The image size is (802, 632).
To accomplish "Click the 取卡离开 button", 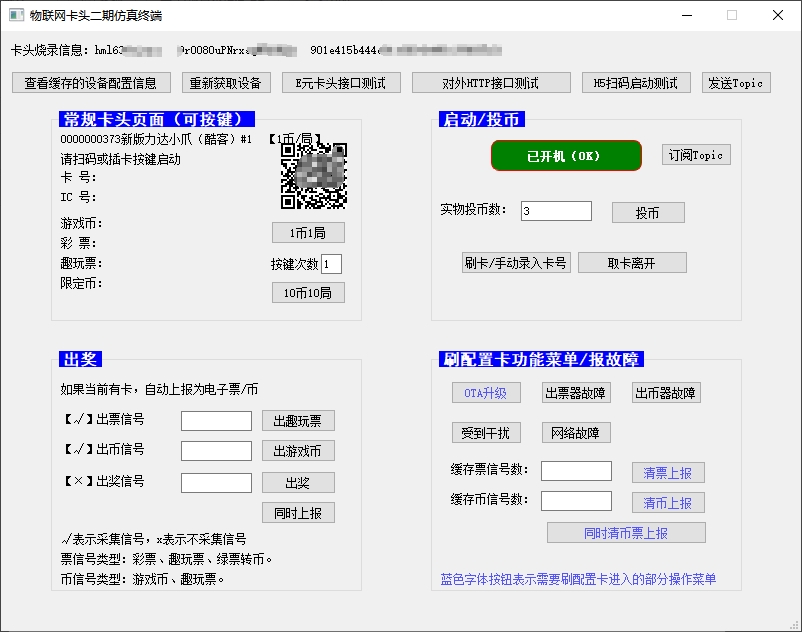I will click(632, 263).
